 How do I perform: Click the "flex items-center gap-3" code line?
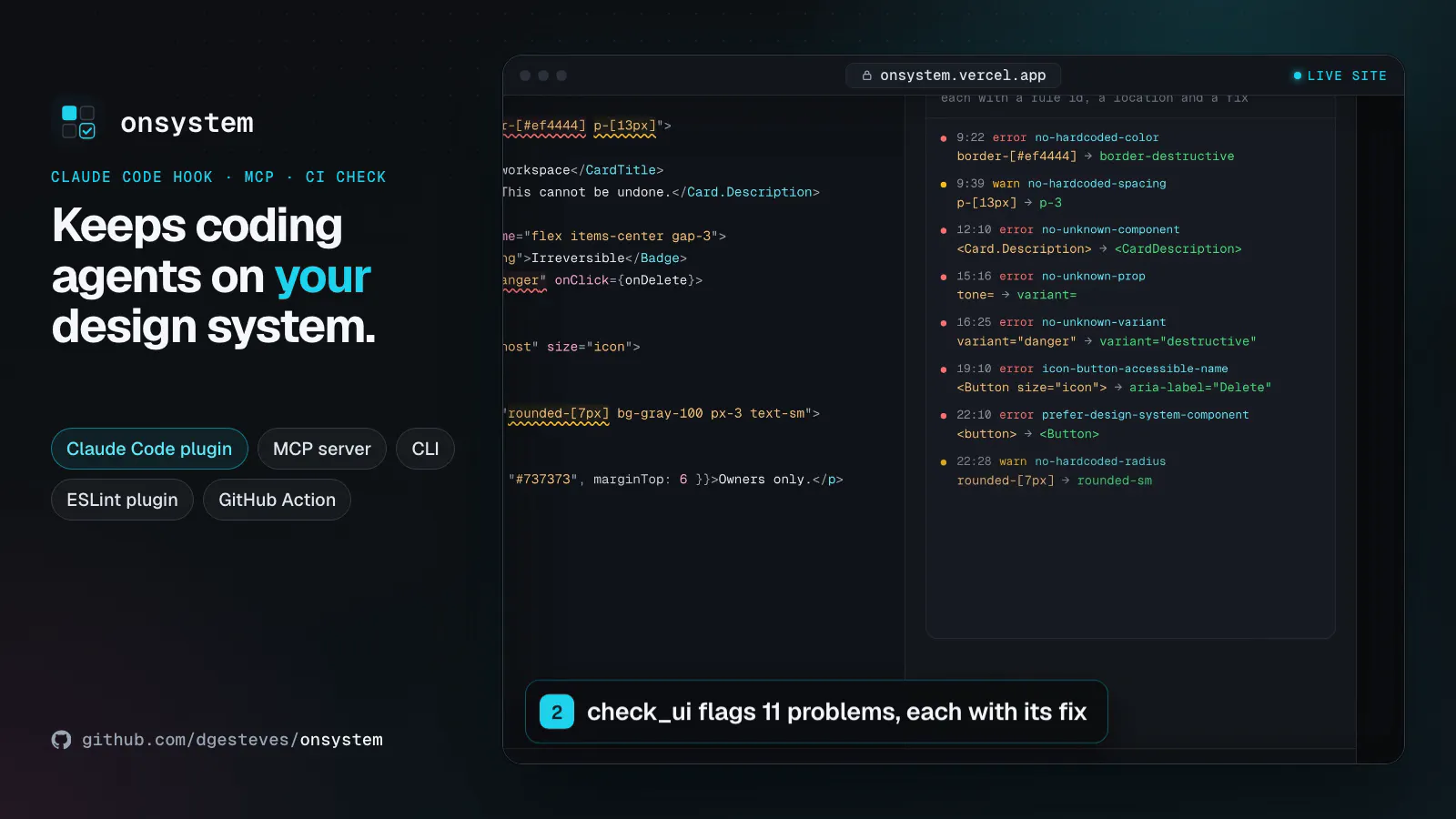click(615, 236)
